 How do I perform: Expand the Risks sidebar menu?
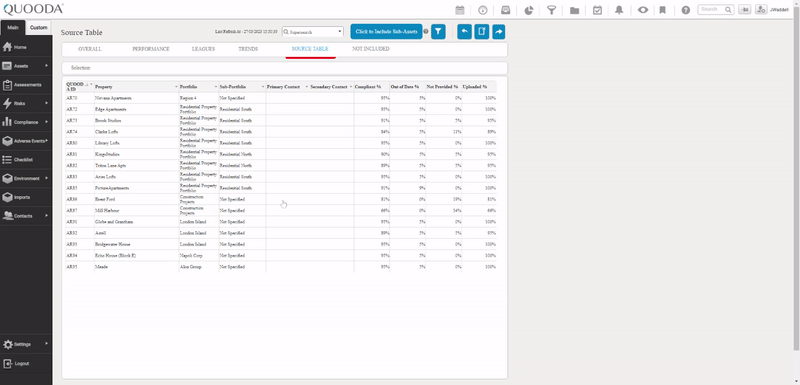tap(26, 104)
